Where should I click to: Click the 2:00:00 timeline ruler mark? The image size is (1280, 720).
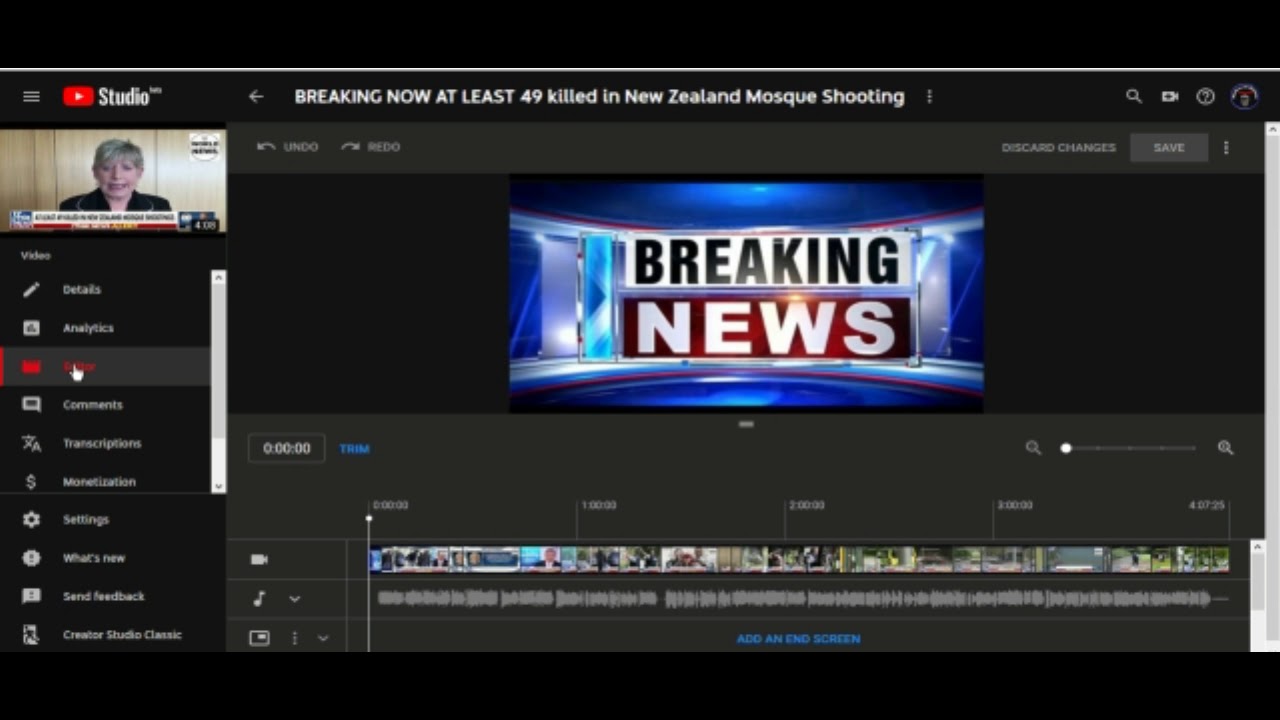pyautogui.click(x=806, y=505)
